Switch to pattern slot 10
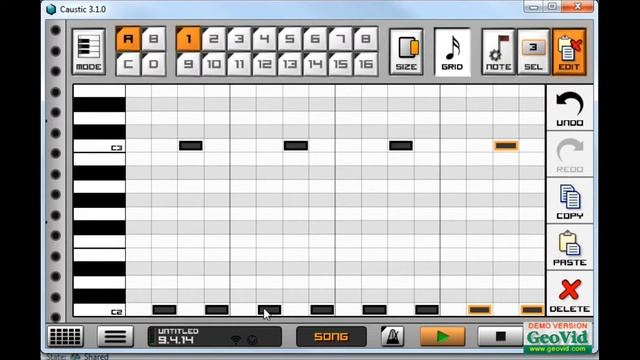Screen dimensions: 640x360 [x=214, y=64]
